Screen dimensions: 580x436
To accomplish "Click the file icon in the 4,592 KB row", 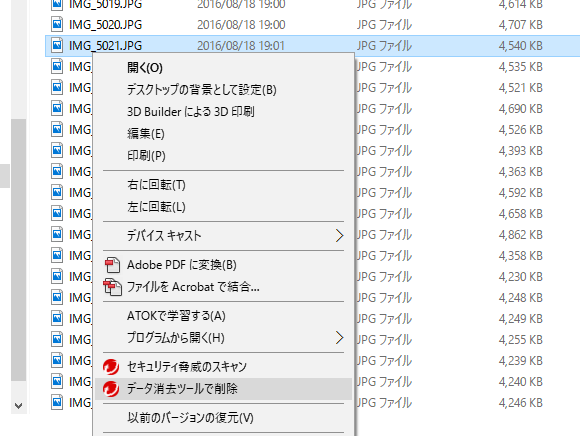I will pyautogui.click(x=57, y=192).
